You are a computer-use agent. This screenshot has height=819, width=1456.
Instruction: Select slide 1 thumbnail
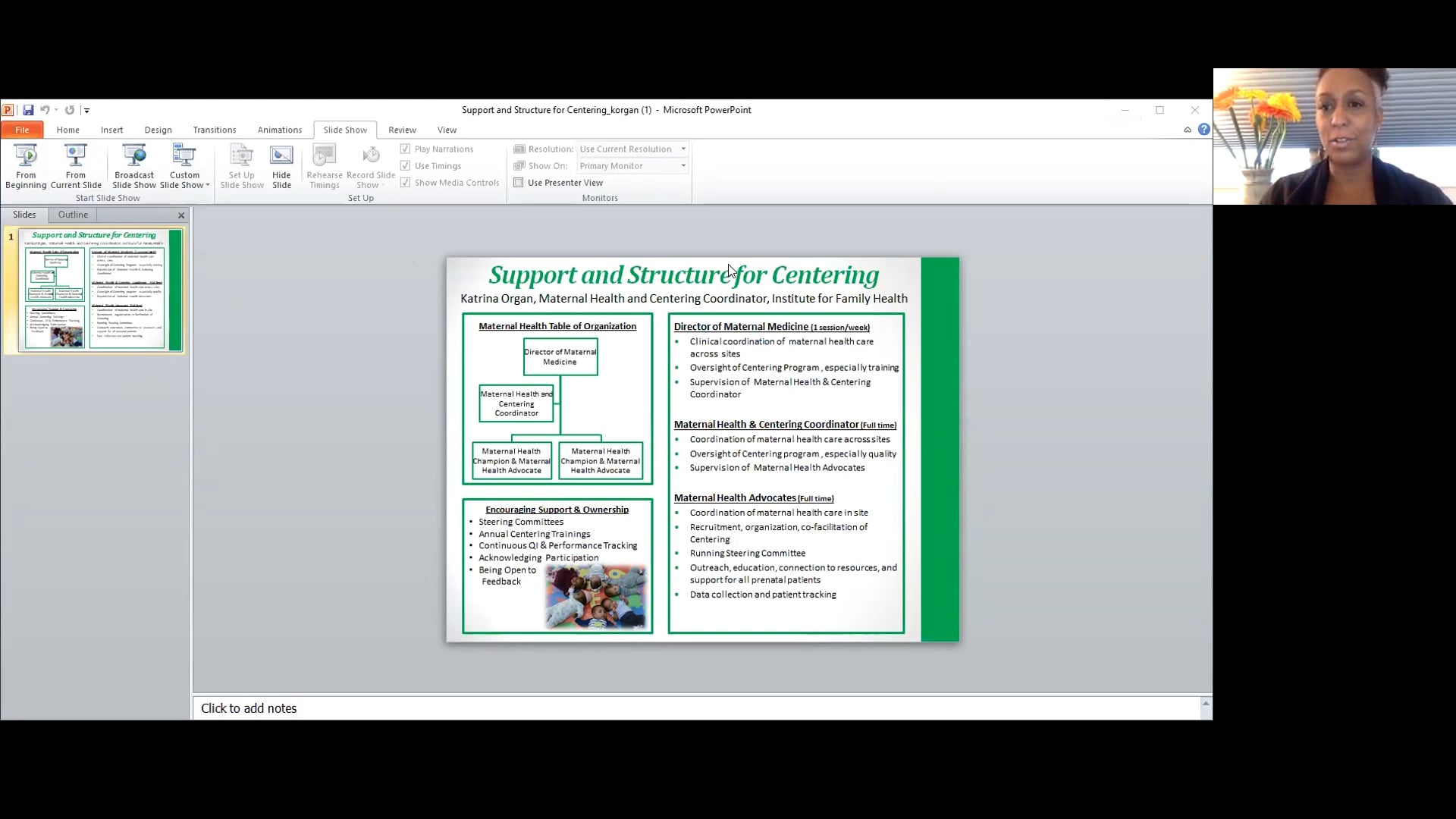pos(100,290)
